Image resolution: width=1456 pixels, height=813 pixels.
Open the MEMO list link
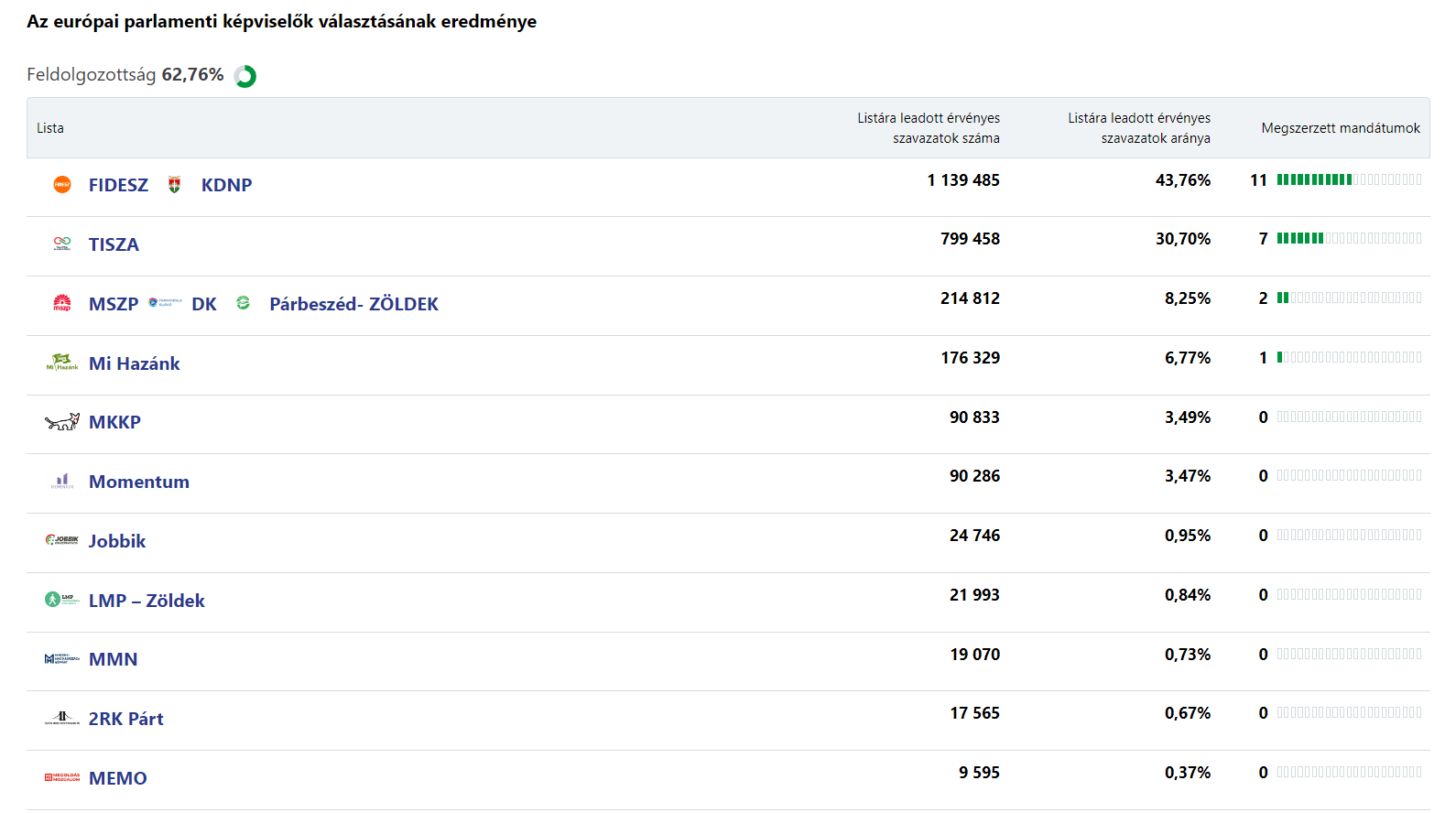click(x=118, y=778)
